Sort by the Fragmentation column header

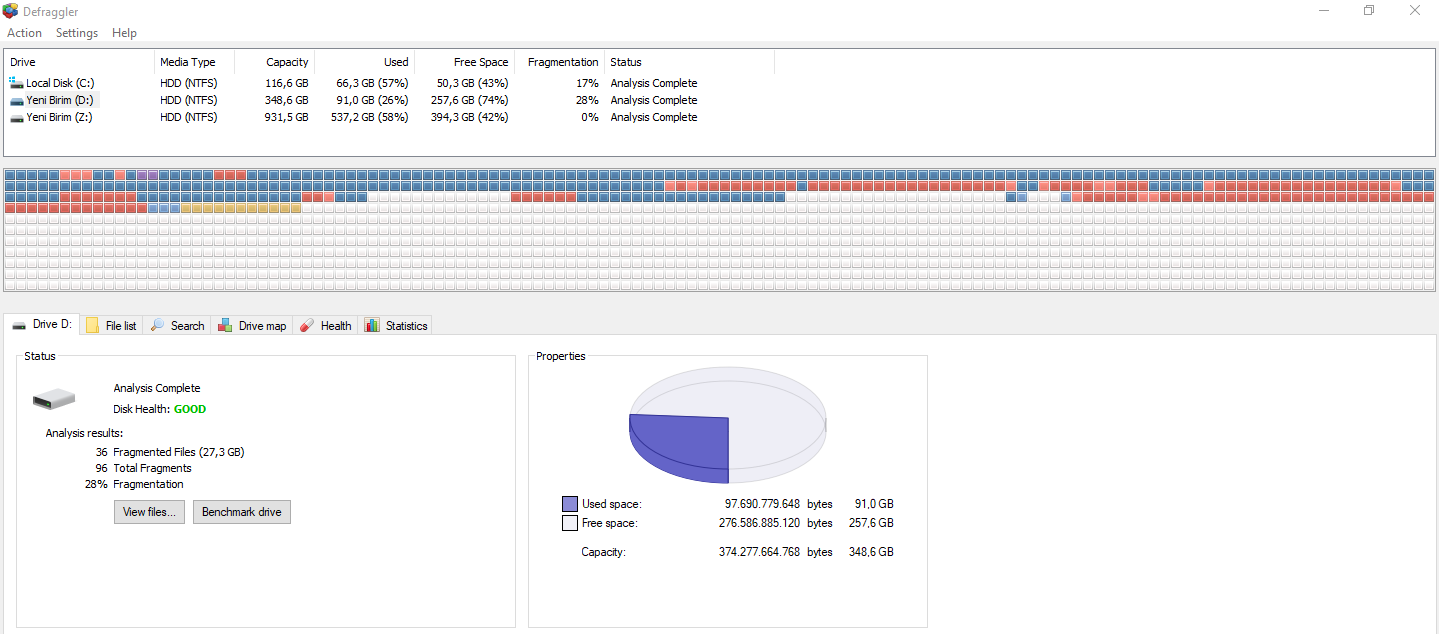pyautogui.click(x=559, y=62)
